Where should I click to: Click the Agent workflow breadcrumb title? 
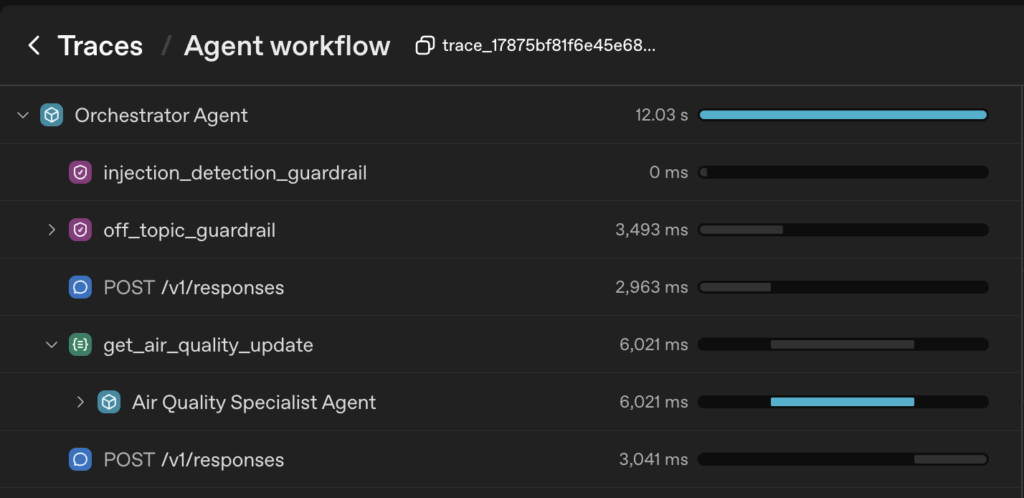[287, 46]
